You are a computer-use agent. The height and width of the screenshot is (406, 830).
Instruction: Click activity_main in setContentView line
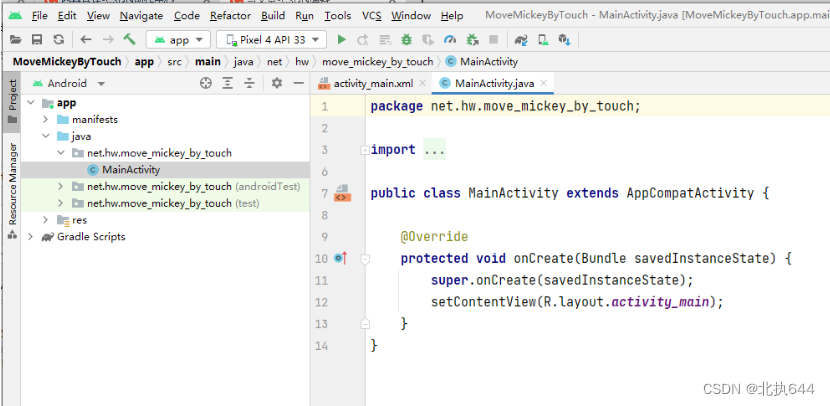click(660, 302)
